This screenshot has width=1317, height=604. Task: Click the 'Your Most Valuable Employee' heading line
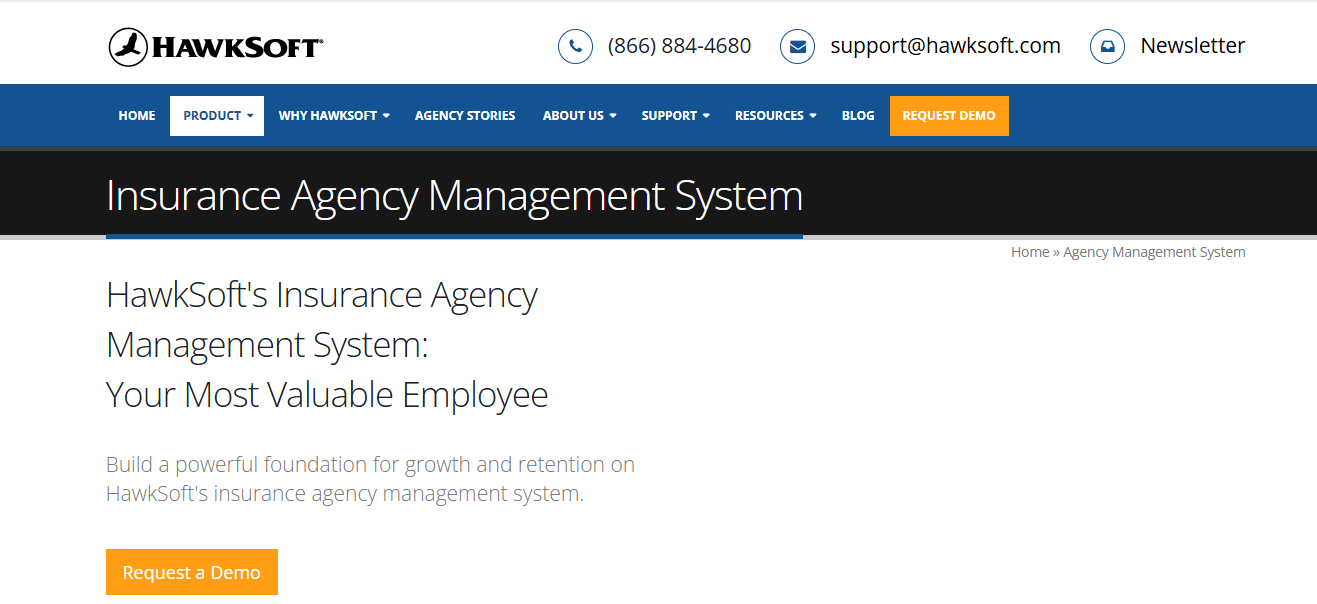point(327,395)
